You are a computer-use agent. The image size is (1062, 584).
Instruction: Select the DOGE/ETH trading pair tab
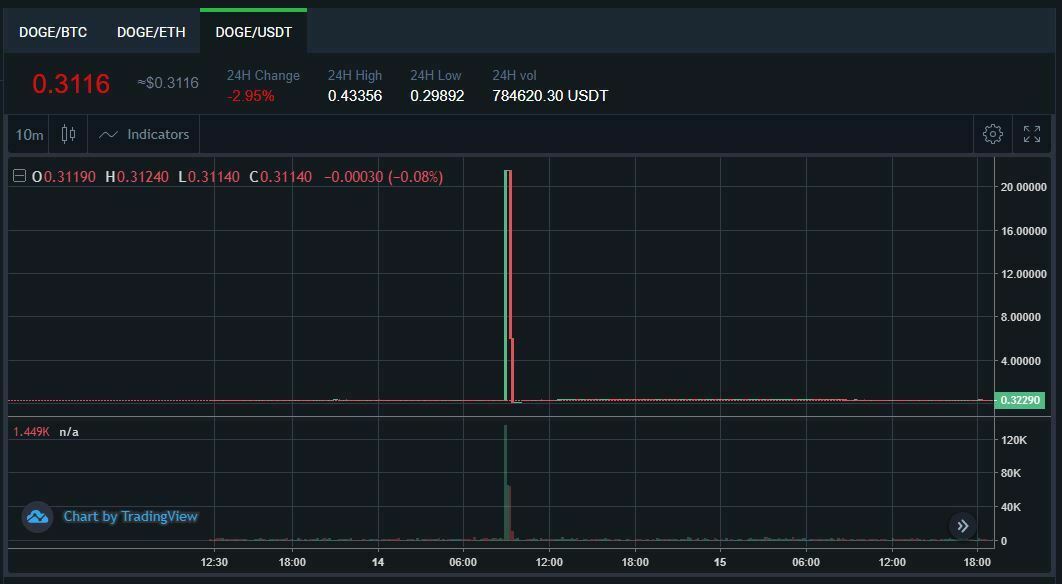pyautogui.click(x=151, y=32)
